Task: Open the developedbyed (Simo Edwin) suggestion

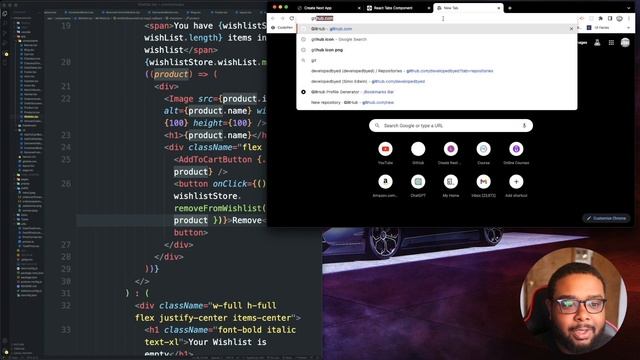Action: pos(437,81)
